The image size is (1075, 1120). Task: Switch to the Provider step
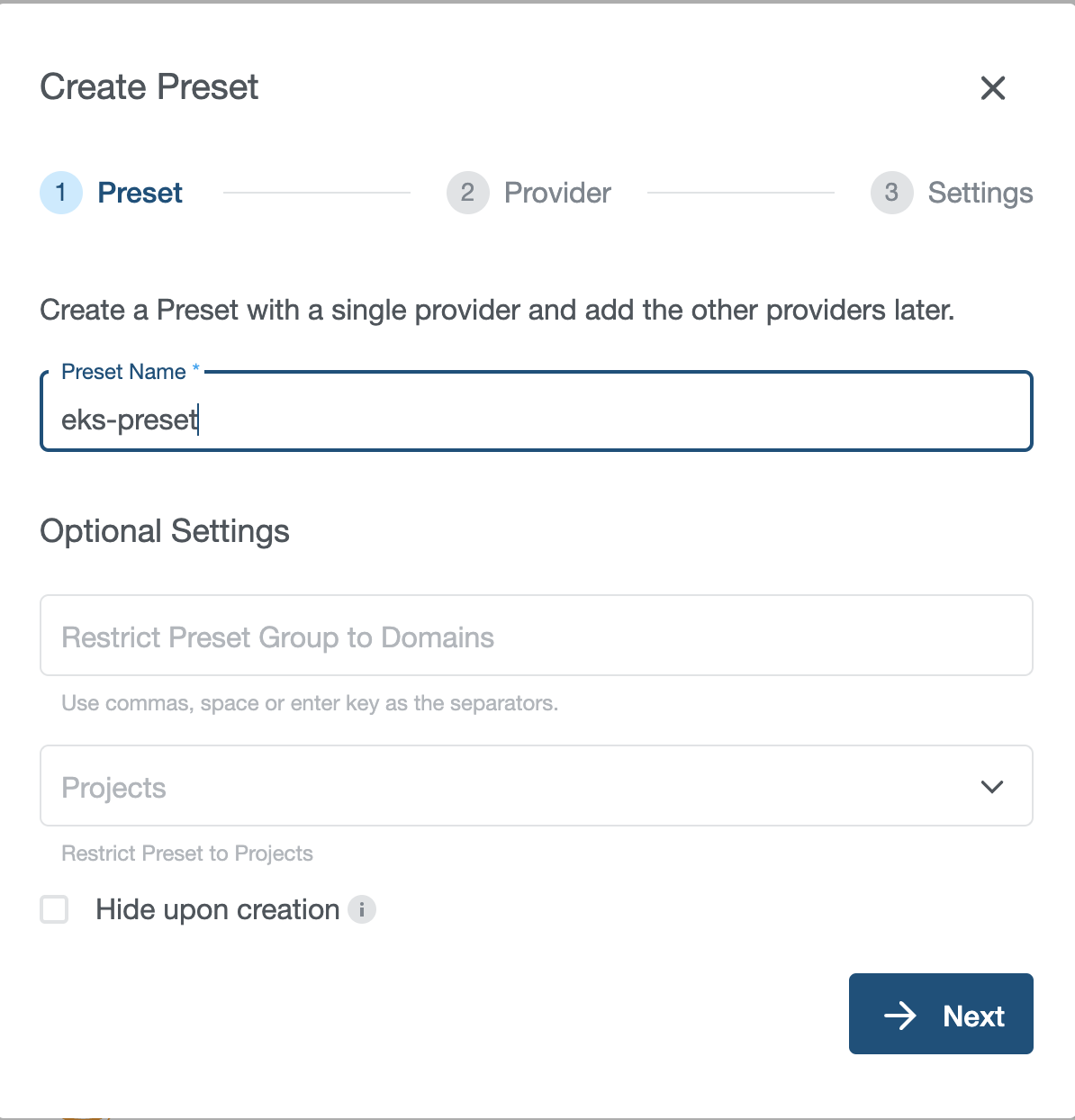click(x=556, y=193)
